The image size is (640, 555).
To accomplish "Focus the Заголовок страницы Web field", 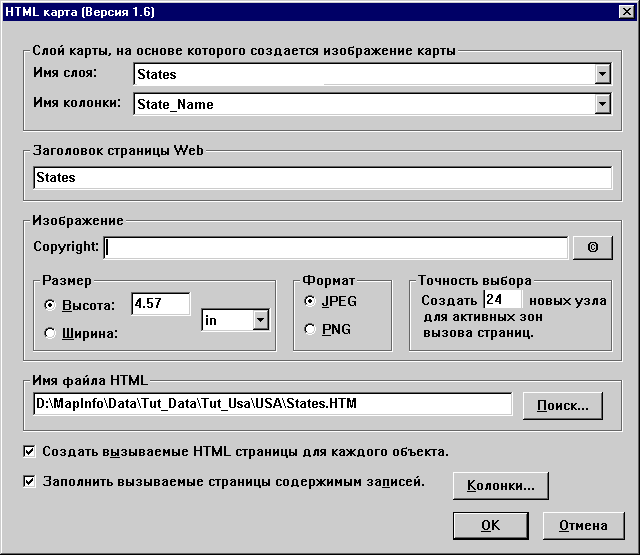I will click(x=322, y=178).
